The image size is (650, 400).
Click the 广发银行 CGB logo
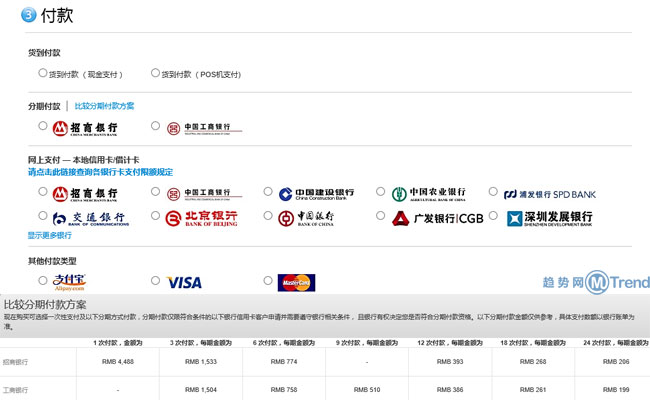coord(438,218)
